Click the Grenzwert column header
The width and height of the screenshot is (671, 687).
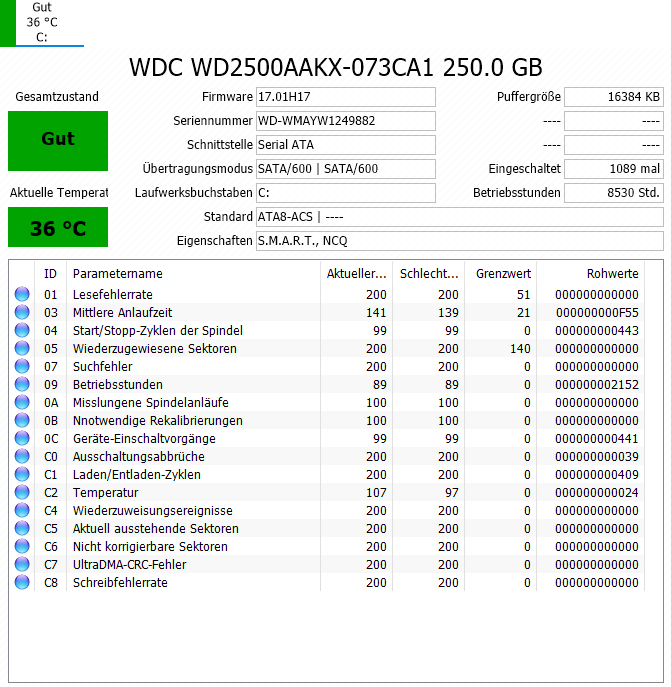[x=501, y=274]
